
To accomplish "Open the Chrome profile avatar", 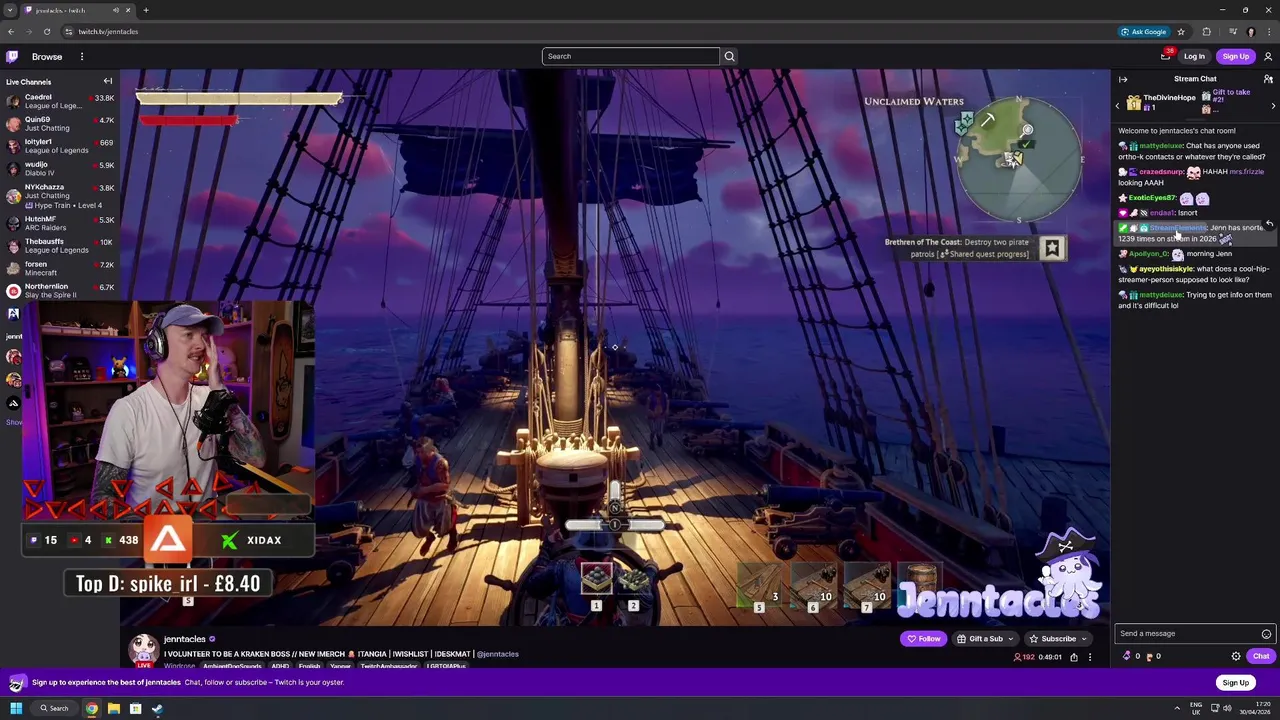I will 1250,31.
